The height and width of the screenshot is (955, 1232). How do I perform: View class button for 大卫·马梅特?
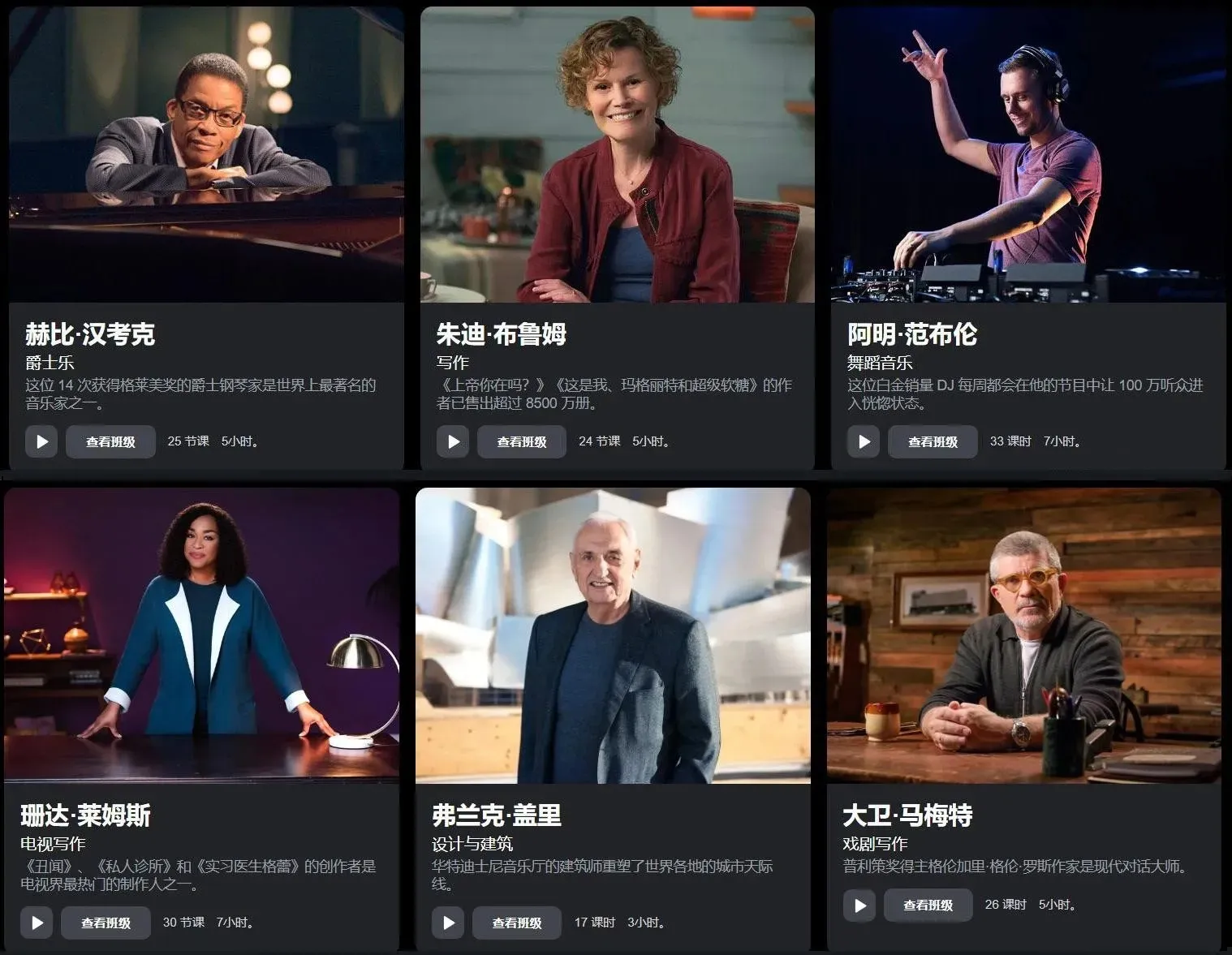coord(928,906)
